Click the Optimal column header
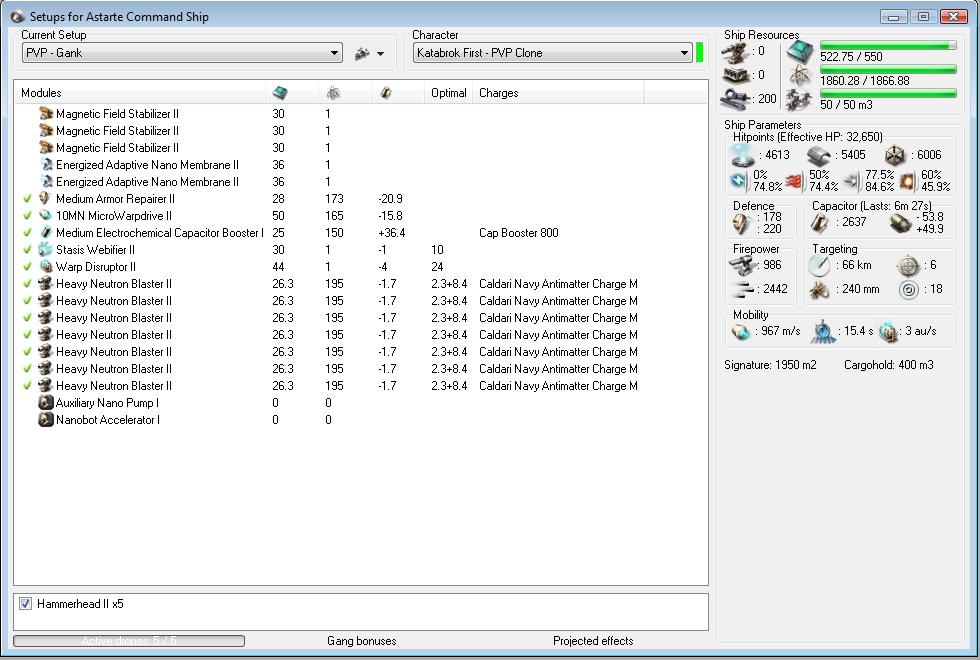Image resolution: width=980 pixels, height=660 pixels. (449, 92)
